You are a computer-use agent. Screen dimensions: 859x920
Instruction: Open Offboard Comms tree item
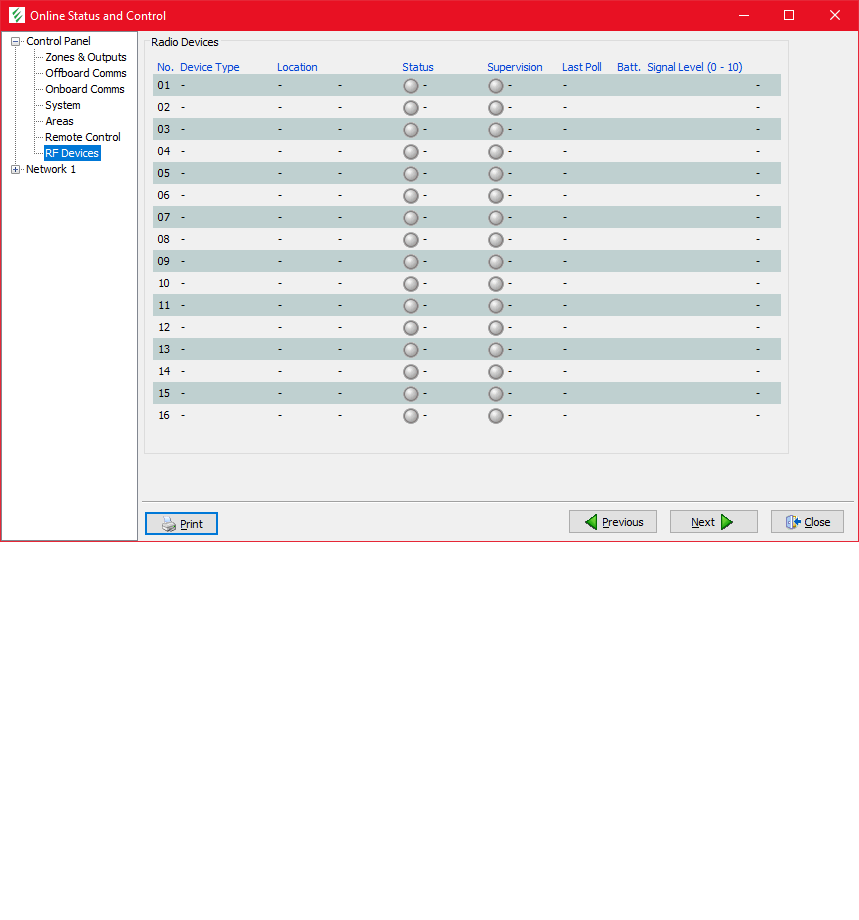pyautogui.click(x=85, y=74)
